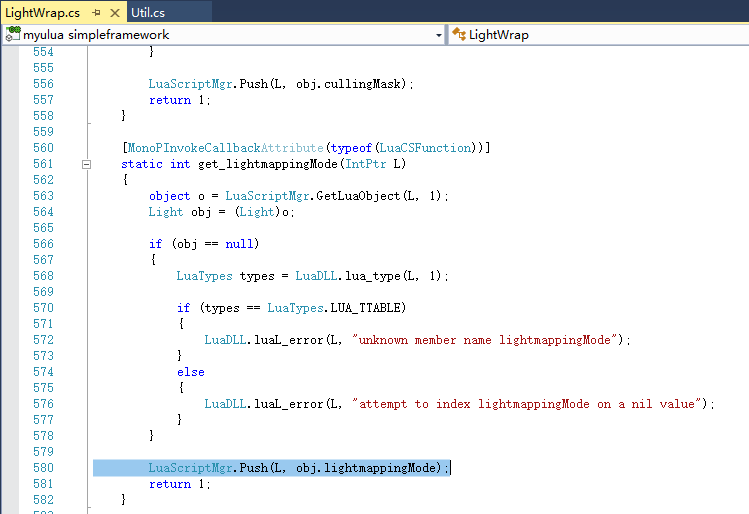Pin the LightWrap.cs tab

[96, 13]
